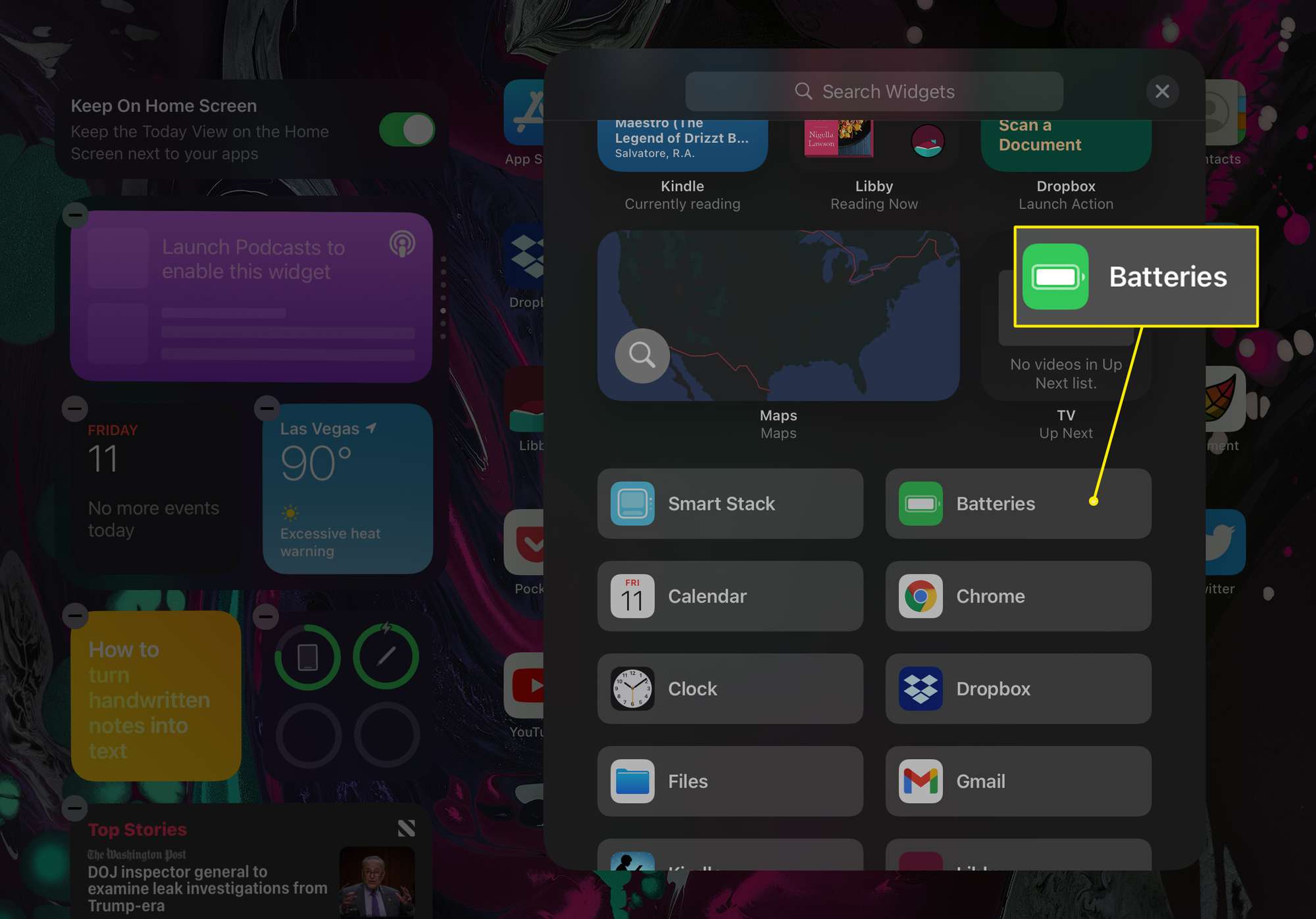
Task: Open the Friday 11 calendar widget
Action: click(156, 489)
